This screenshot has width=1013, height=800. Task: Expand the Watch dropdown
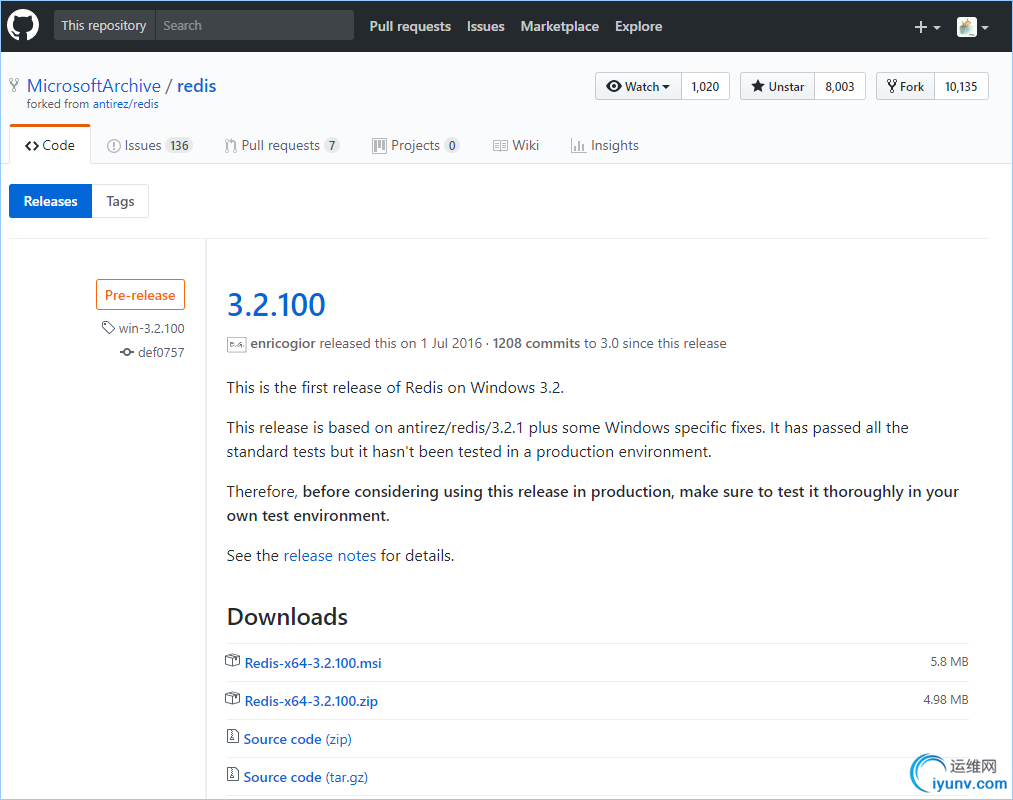[638, 87]
